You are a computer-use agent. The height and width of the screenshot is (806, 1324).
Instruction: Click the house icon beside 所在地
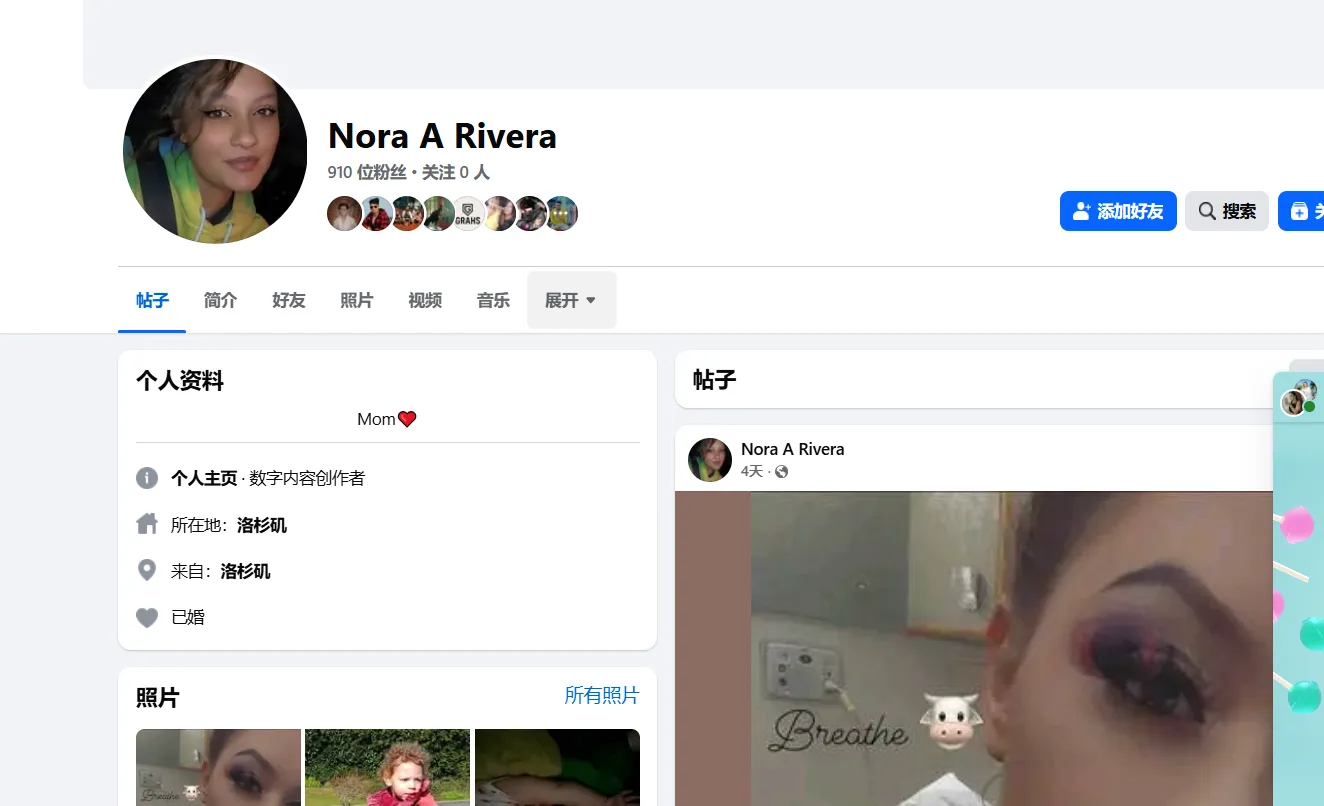(147, 524)
